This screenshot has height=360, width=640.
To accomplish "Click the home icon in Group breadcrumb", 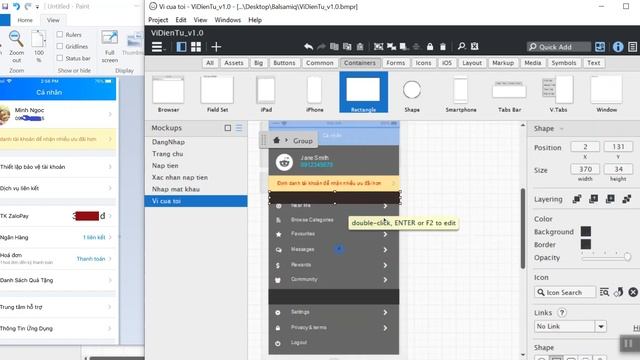I will (276, 140).
